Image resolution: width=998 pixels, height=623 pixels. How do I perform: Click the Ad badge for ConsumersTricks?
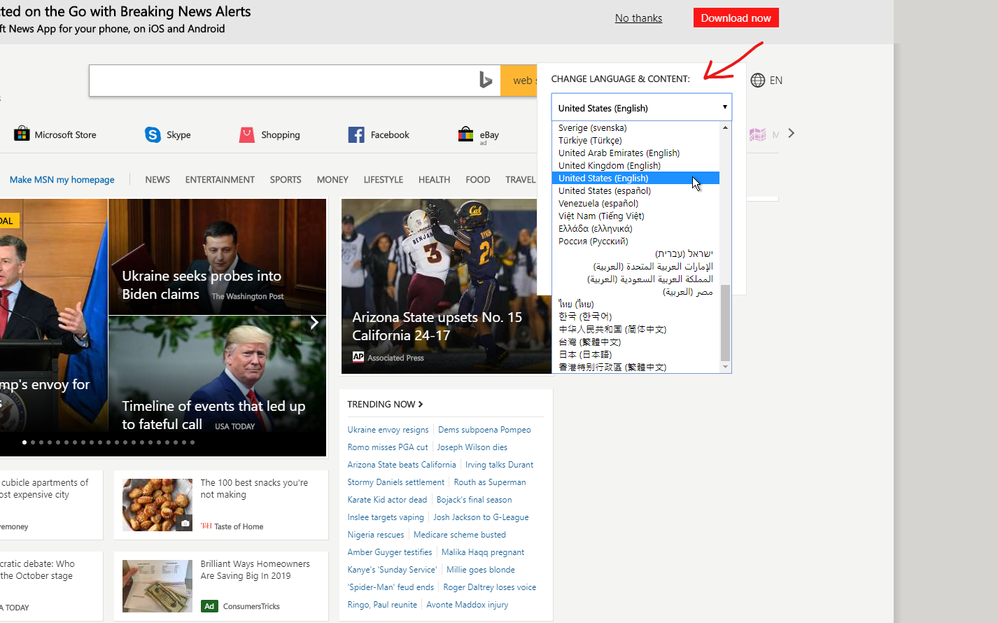click(x=209, y=606)
